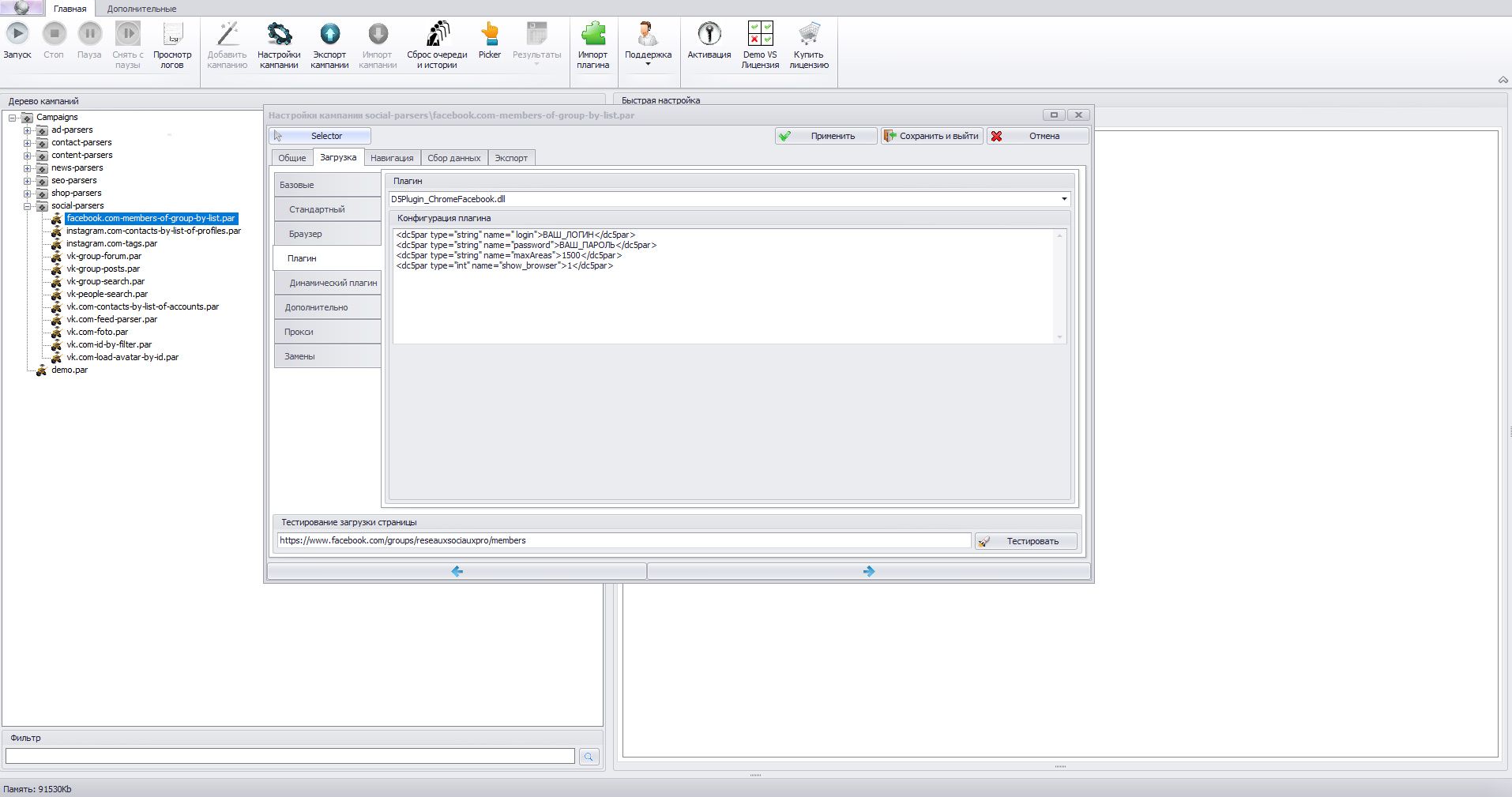Select instagram.com-tags.par campaign
This screenshot has height=797, width=1512.
click(x=111, y=243)
